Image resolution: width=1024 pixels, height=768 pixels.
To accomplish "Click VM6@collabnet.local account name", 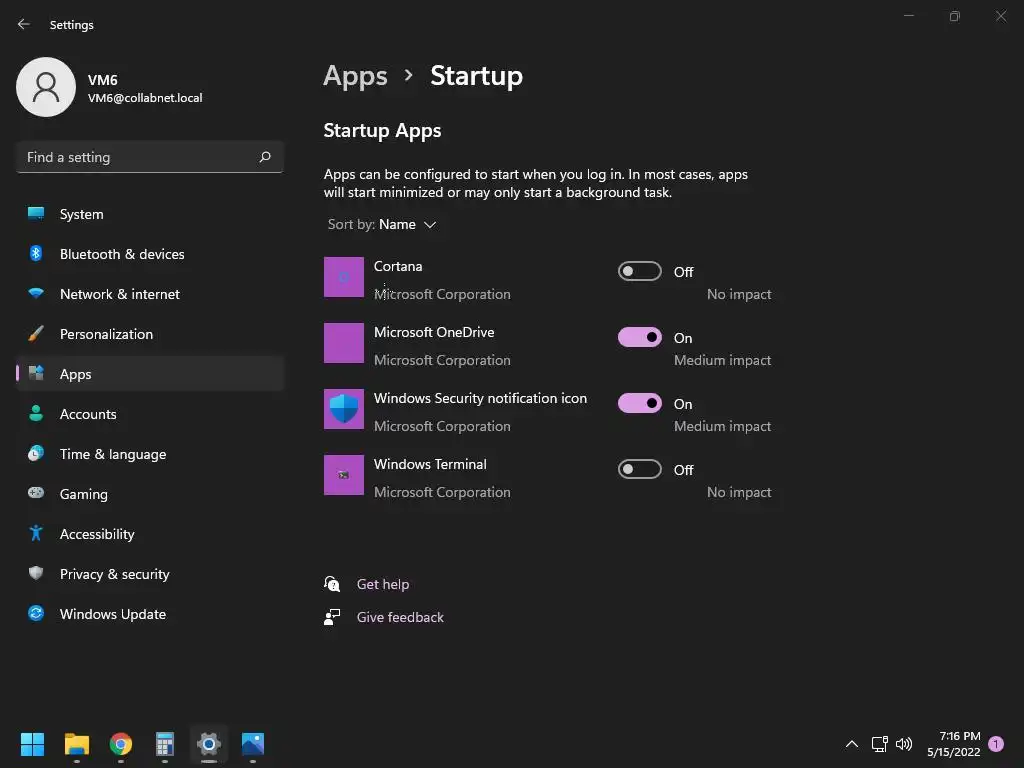I will click(145, 98).
